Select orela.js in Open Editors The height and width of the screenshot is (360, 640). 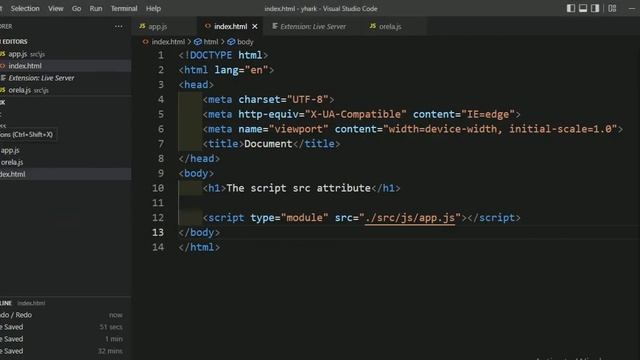pos(65,90)
